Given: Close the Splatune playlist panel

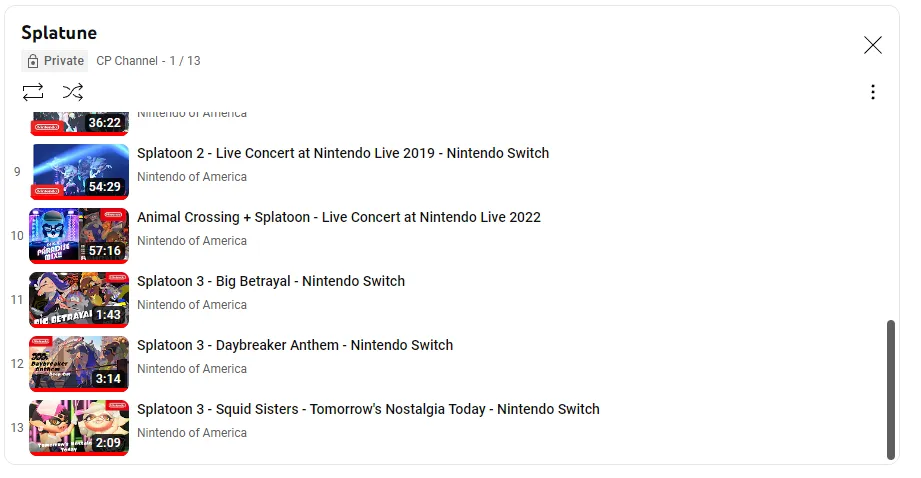Looking at the screenshot, I should coord(873,45).
